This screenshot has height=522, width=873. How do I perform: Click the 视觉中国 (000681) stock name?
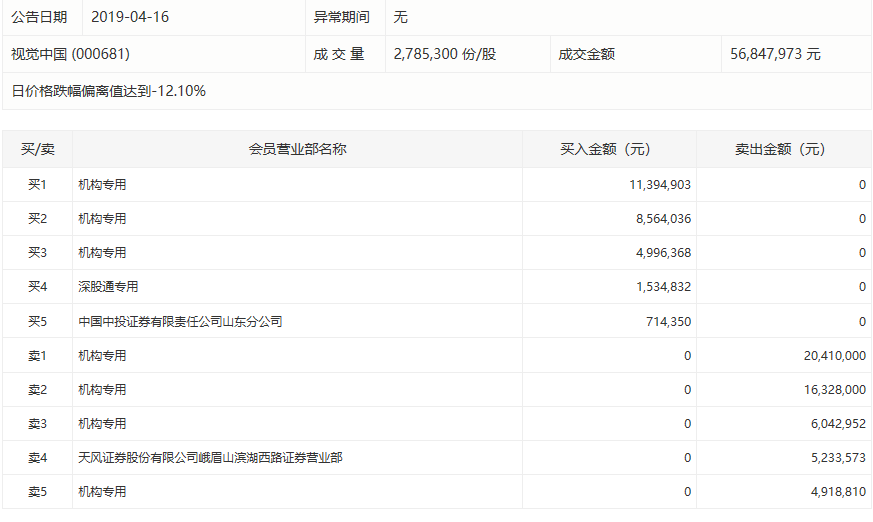[x=70, y=54]
